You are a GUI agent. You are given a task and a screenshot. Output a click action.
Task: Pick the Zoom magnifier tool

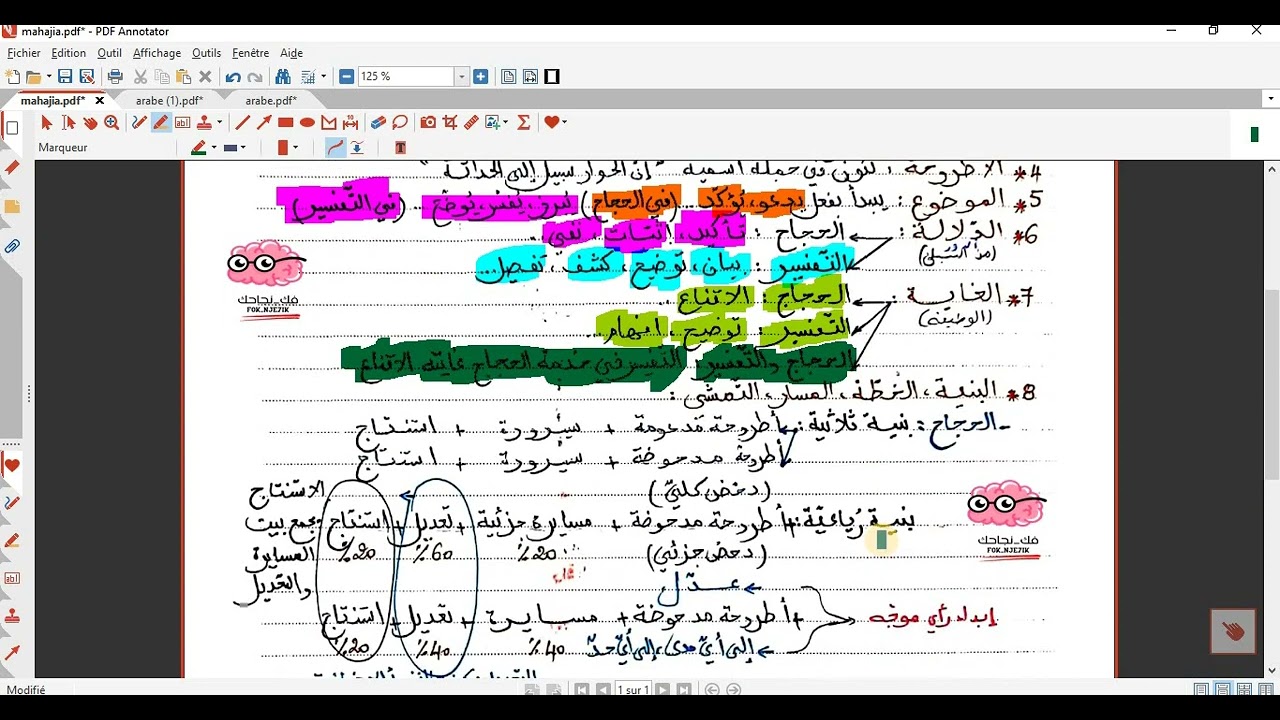(111, 122)
